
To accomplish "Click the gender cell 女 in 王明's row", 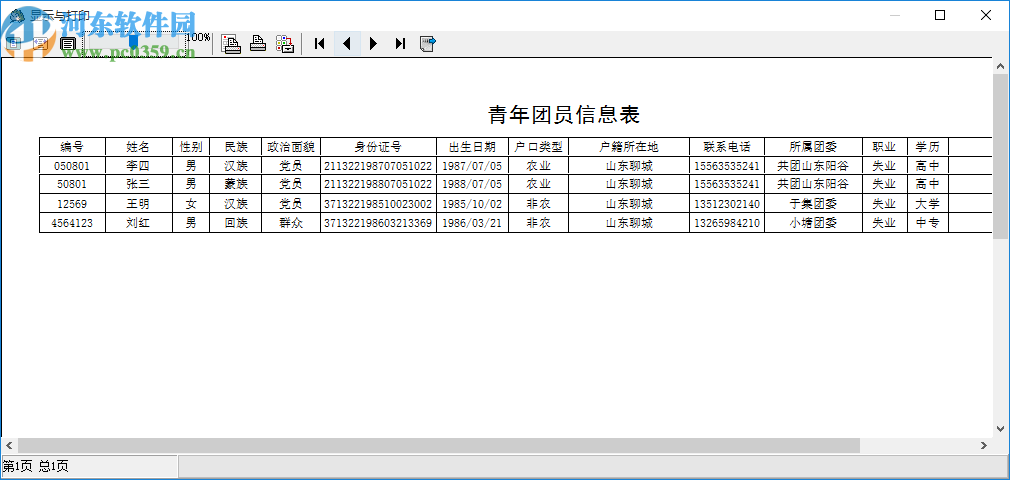I will pos(191,204).
